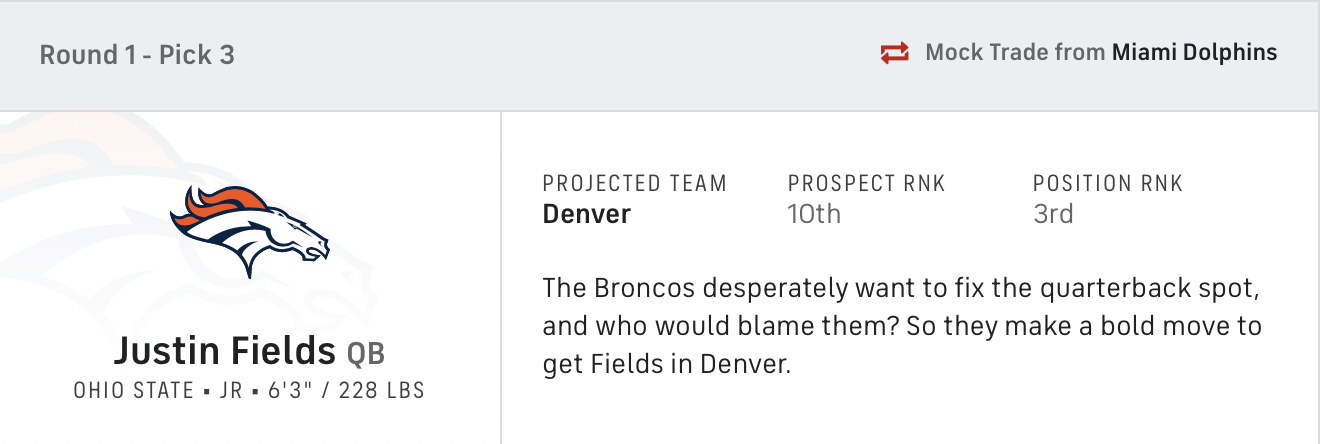1320x444 pixels.
Task: Open Justin Fields player profile name
Action: [x=224, y=351]
